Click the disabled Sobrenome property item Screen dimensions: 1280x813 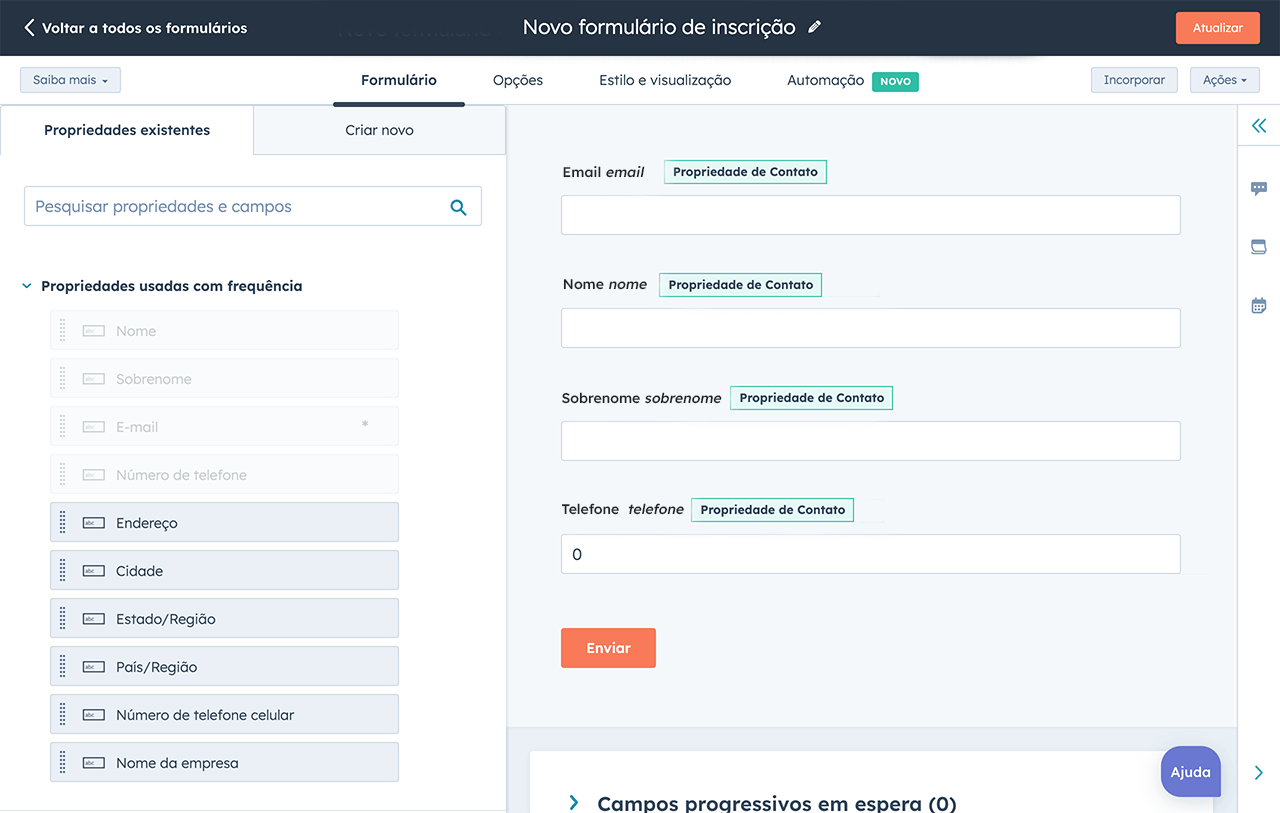224,378
